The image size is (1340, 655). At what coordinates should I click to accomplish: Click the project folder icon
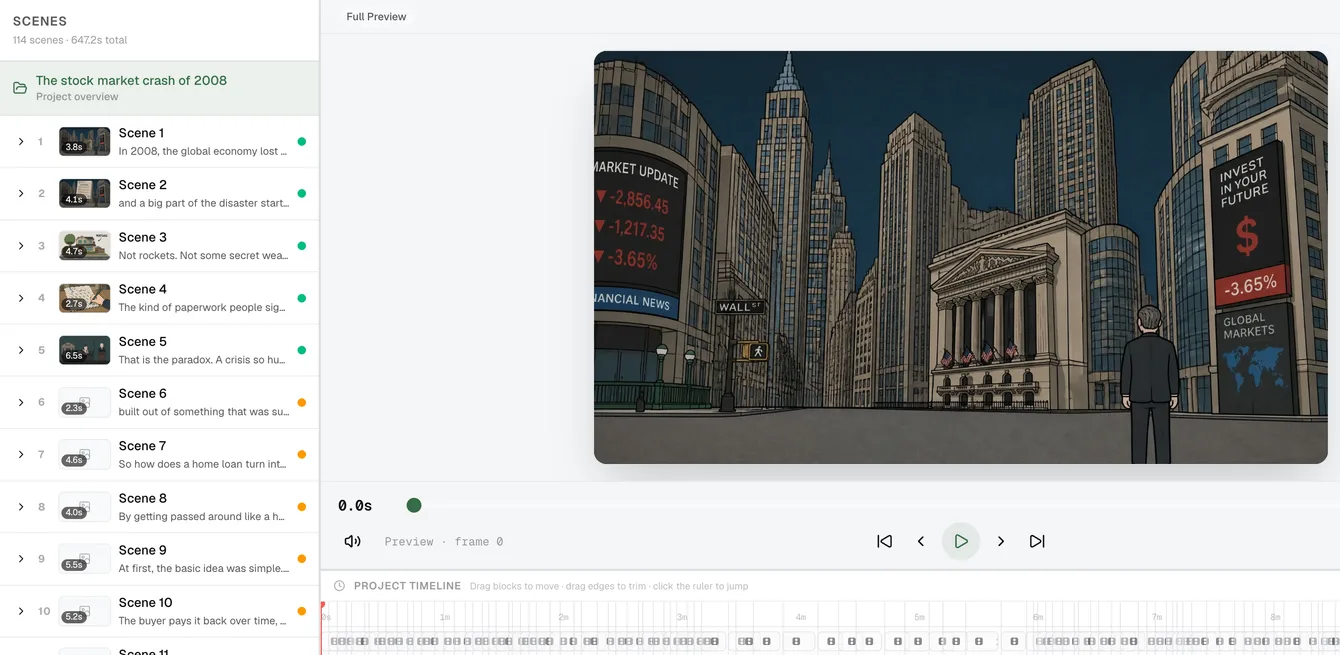[20, 88]
